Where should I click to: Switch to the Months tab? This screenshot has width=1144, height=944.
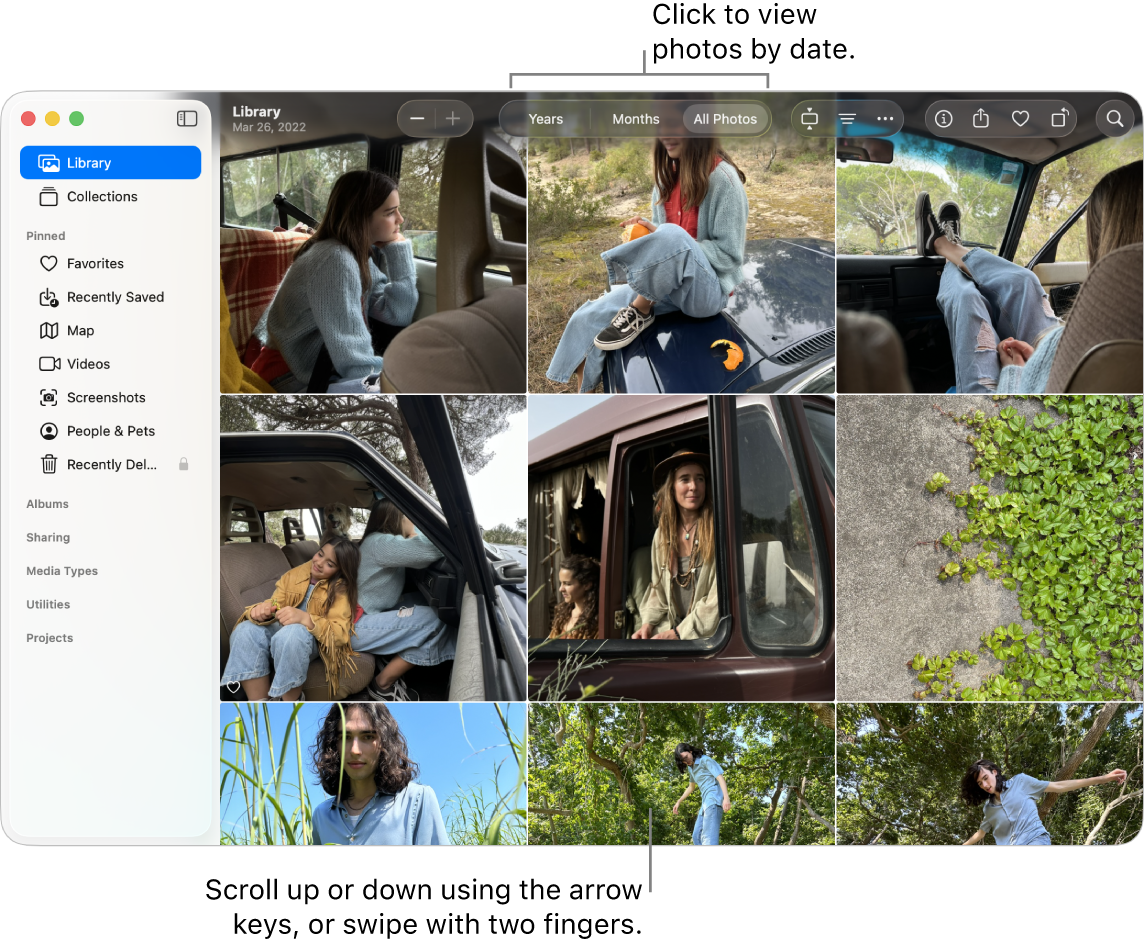click(635, 118)
